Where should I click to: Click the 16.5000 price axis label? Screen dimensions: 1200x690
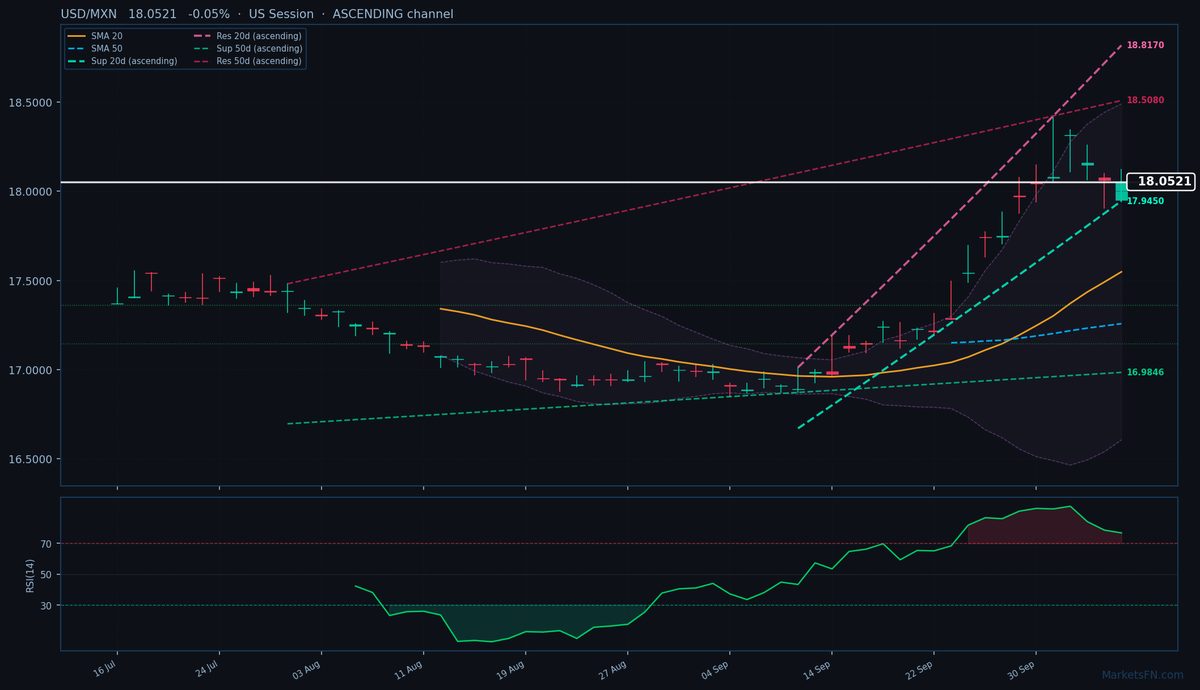click(30, 459)
